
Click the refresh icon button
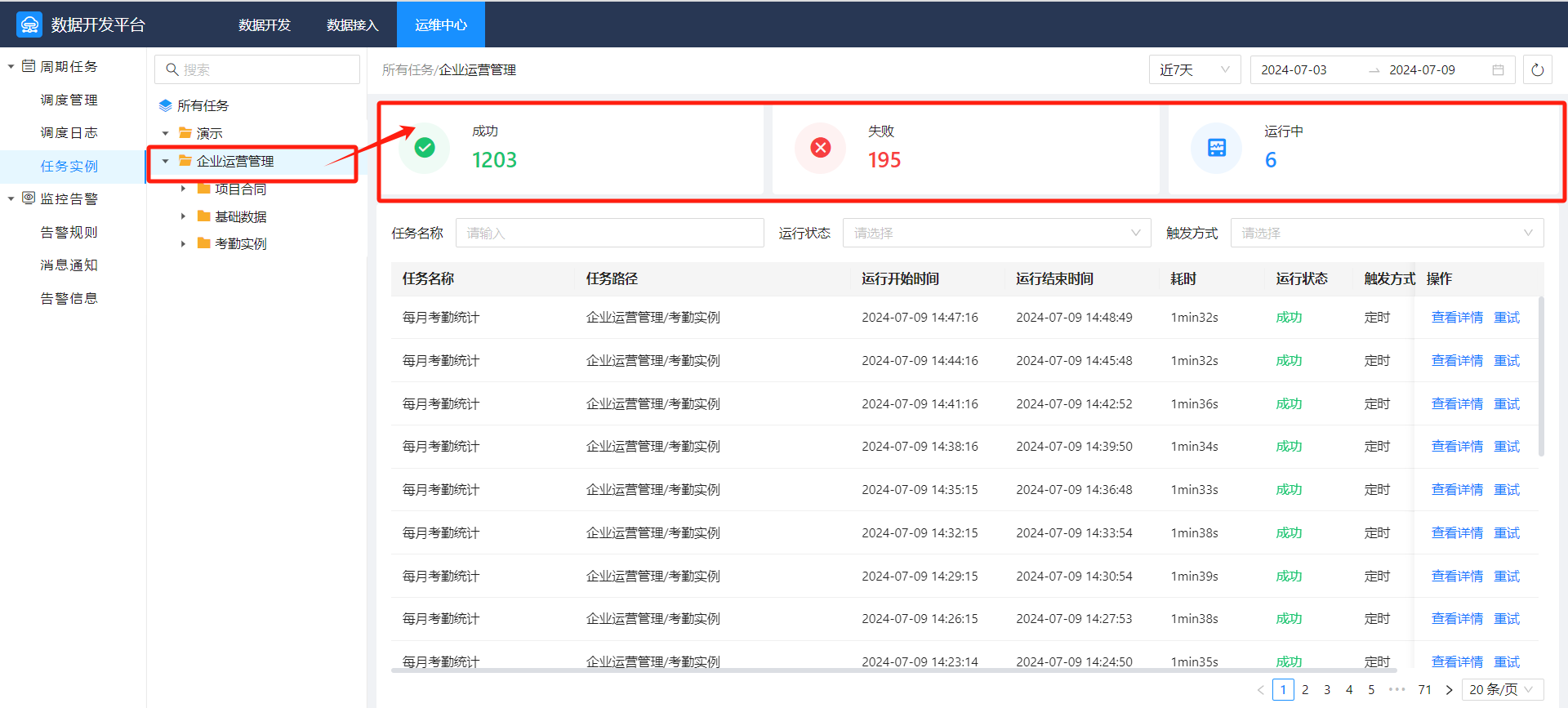[x=1537, y=70]
